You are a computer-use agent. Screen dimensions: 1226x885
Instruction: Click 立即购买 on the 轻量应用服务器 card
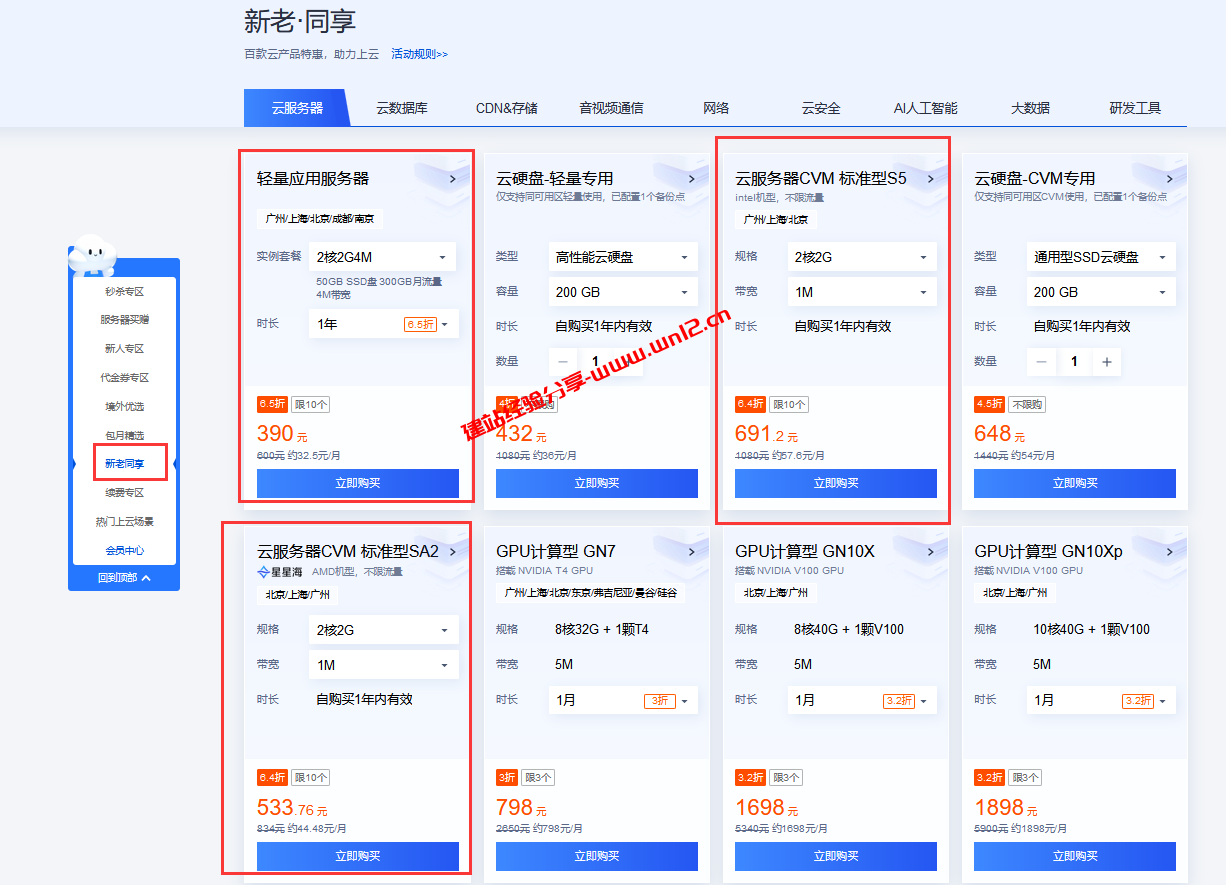(357, 483)
